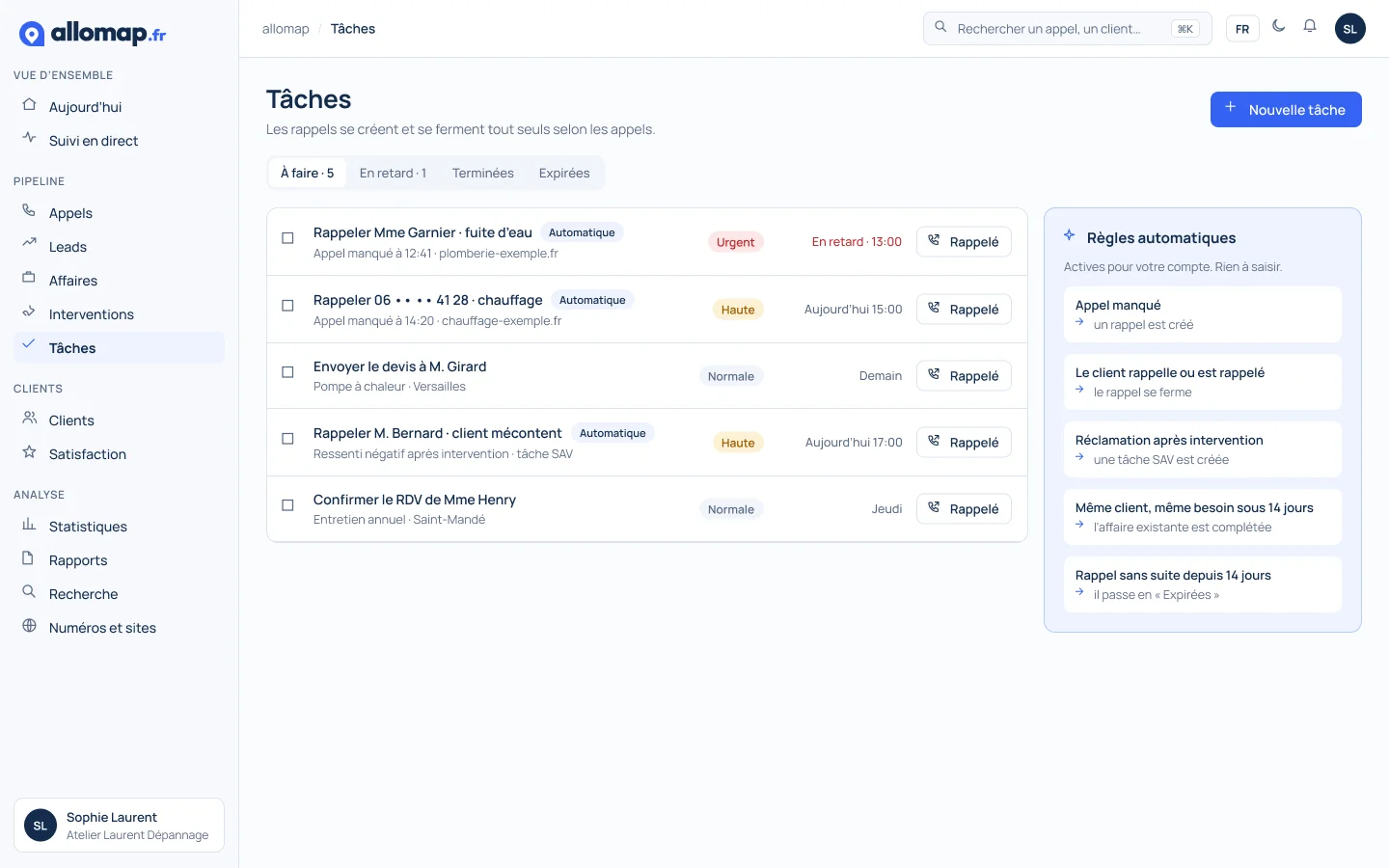The width and height of the screenshot is (1389, 868).
Task: Open Sophie Laurent account card
Action: click(x=119, y=826)
